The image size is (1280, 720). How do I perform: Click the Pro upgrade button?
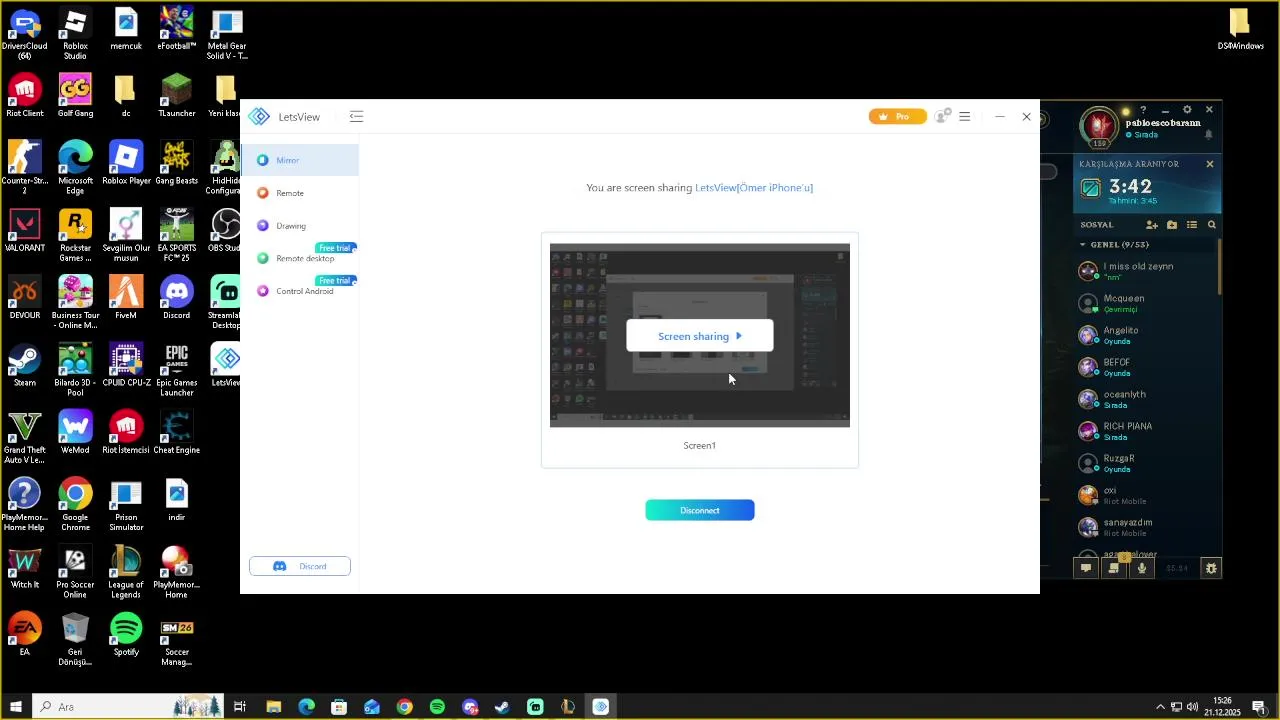pyautogui.click(x=897, y=117)
